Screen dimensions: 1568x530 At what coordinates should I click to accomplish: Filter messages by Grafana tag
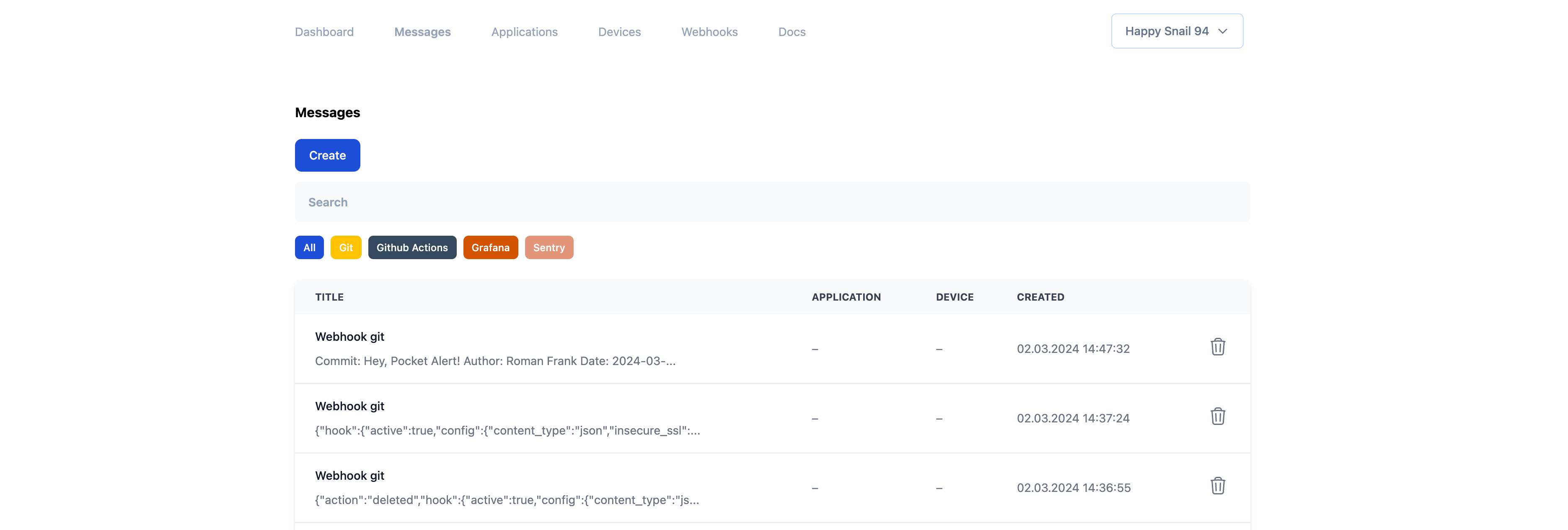[491, 247]
